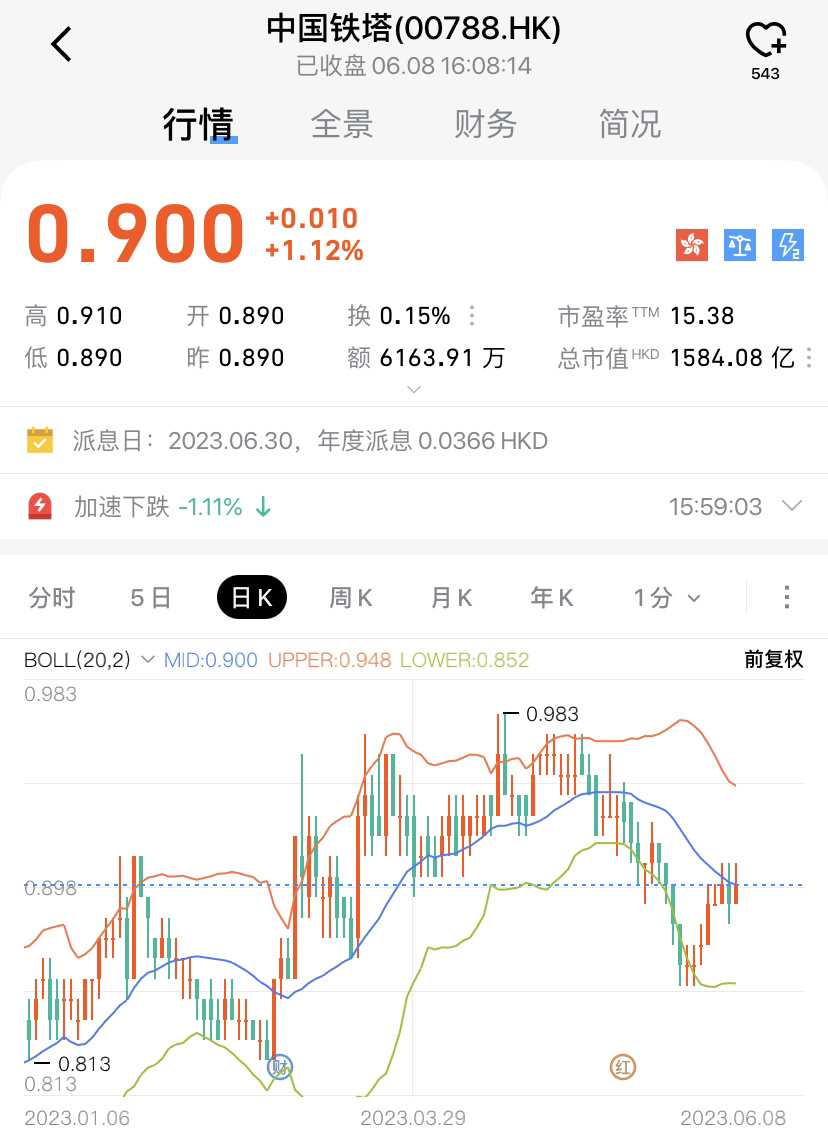Tap the blue balance scale icon
The width and height of the screenshot is (828, 1131).
740,244
